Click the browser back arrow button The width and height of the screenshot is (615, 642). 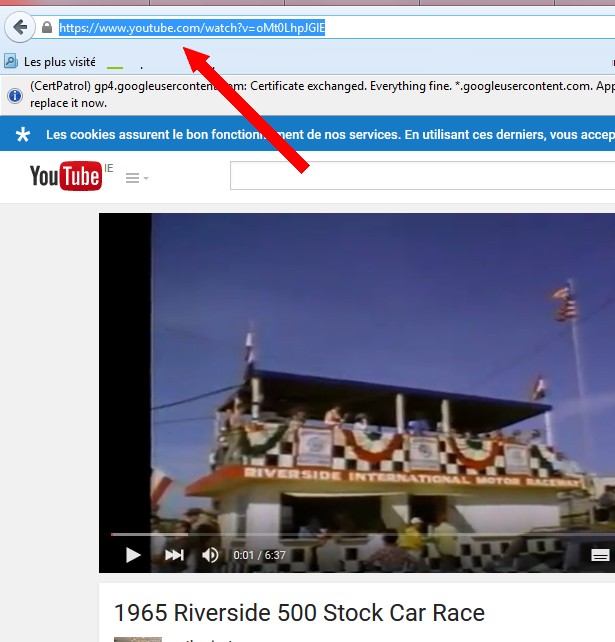tap(18, 27)
